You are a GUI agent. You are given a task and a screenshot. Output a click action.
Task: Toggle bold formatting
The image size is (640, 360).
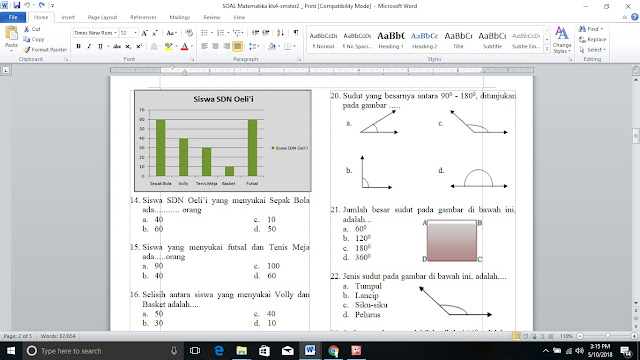pos(78,47)
